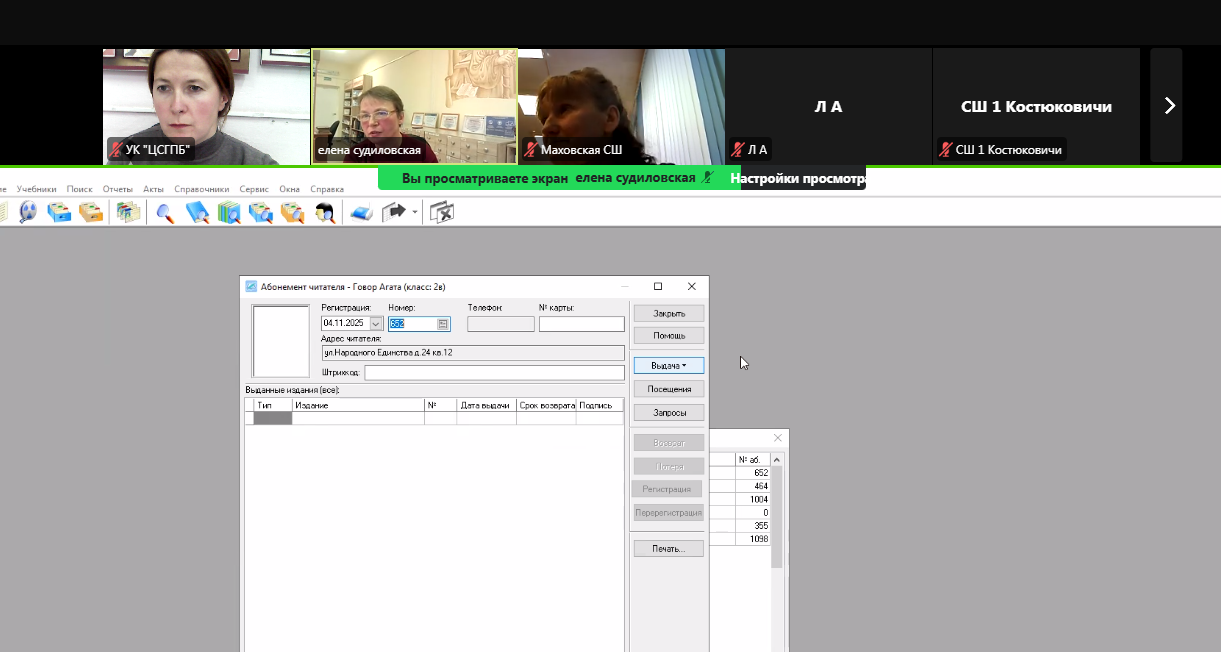Open the Справочники menu

coord(201,189)
